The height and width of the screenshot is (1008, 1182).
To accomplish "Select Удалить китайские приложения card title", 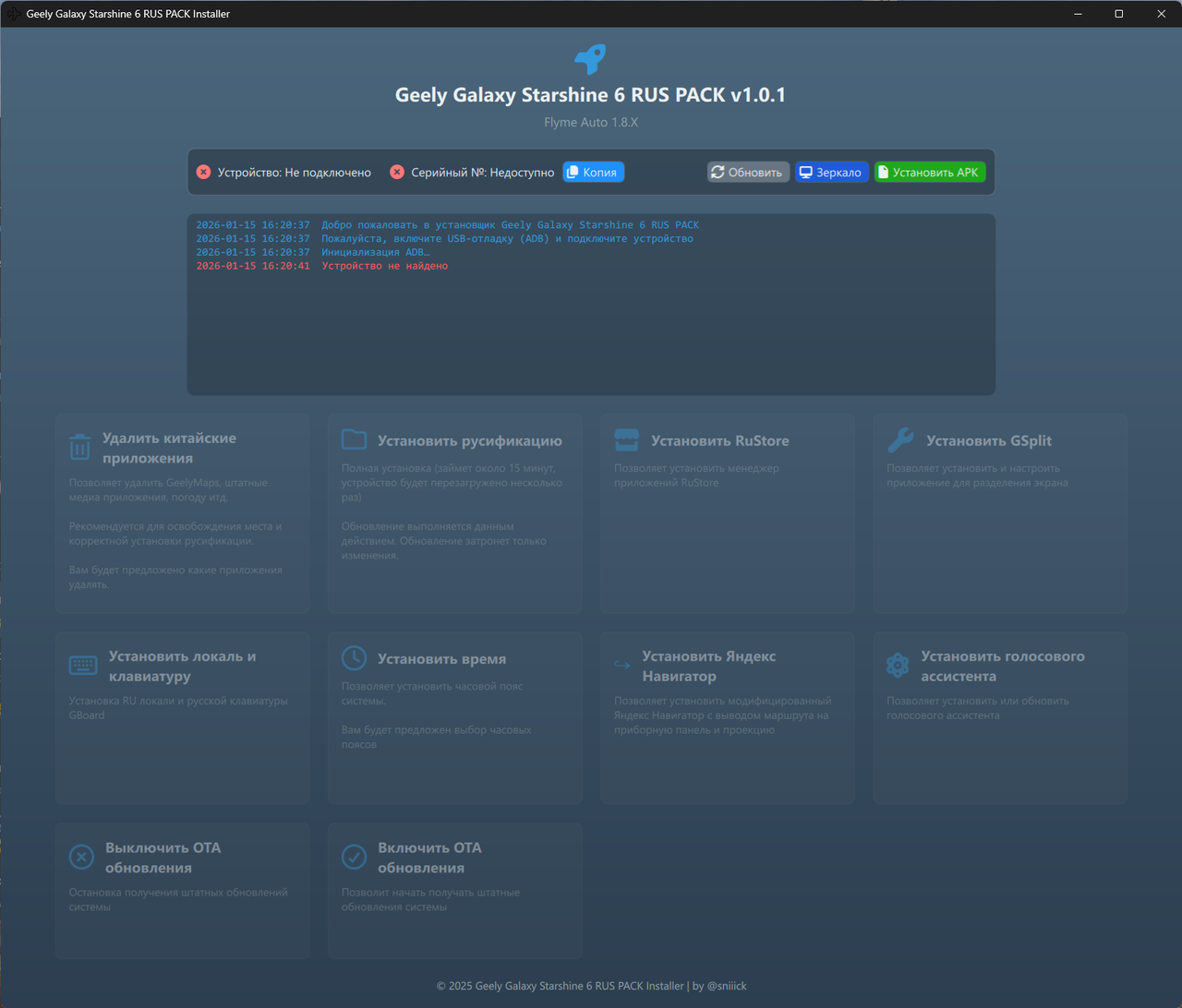I will [x=169, y=448].
